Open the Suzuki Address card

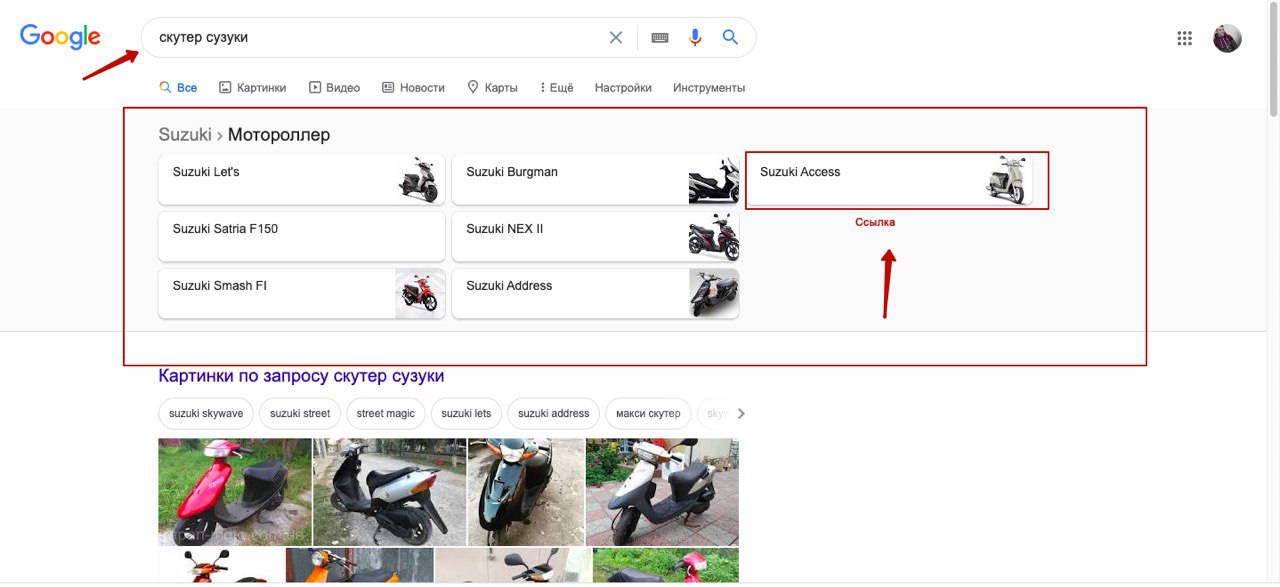[x=595, y=293]
